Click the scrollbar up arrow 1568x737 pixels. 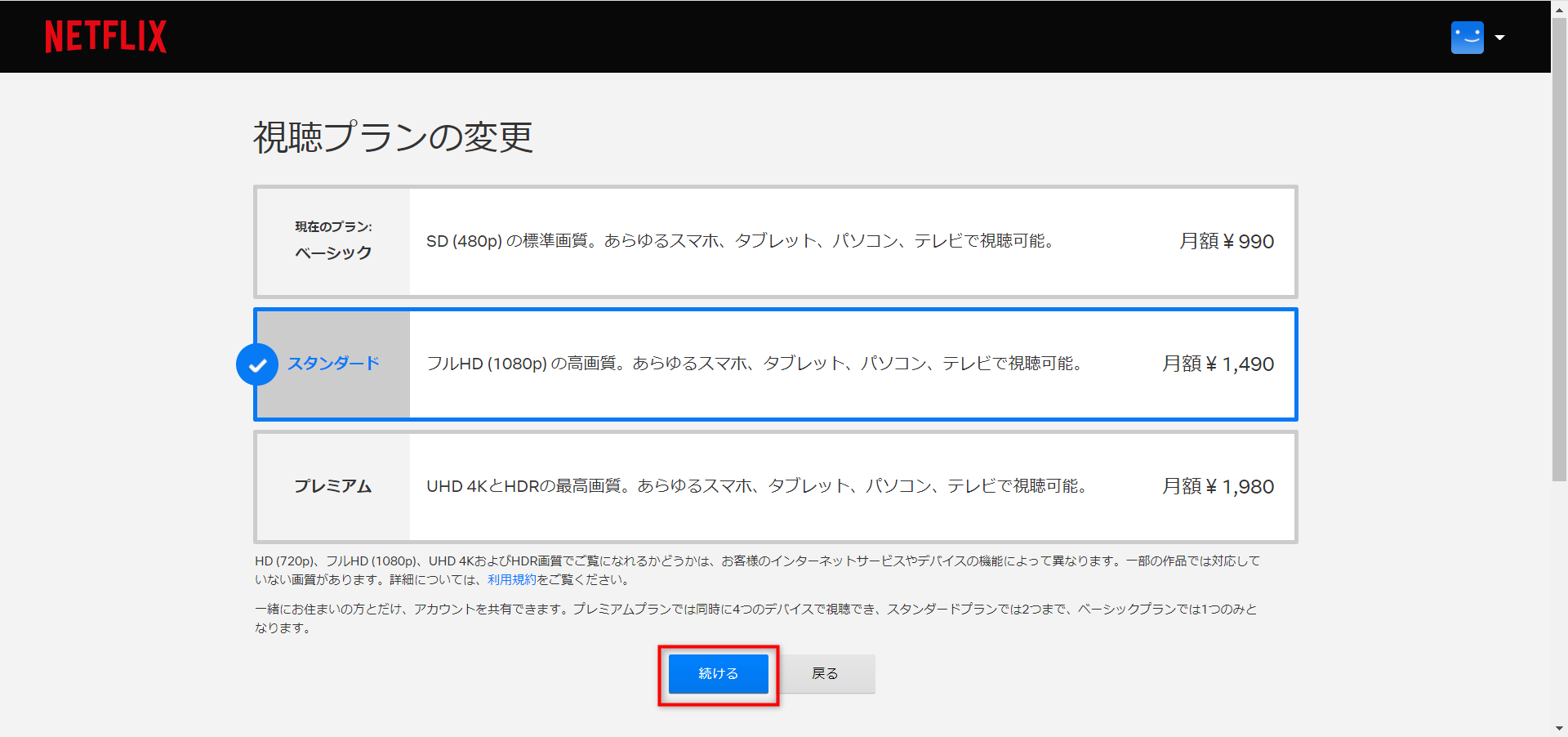[1559, 7]
